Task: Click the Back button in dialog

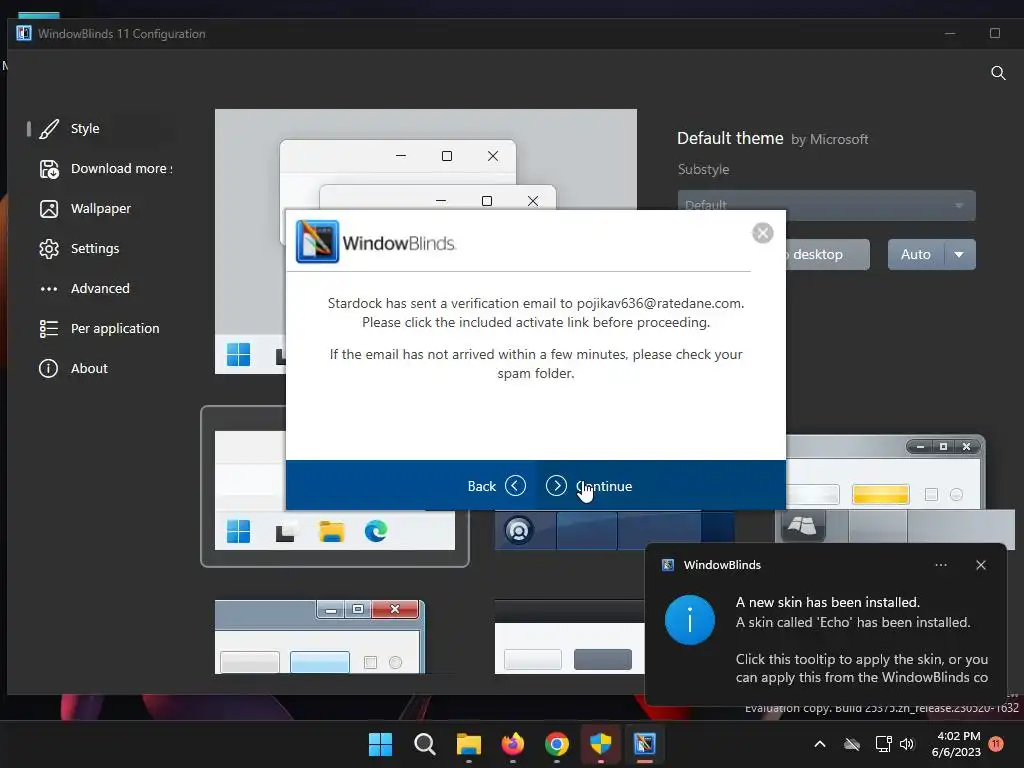Action: [496, 486]
